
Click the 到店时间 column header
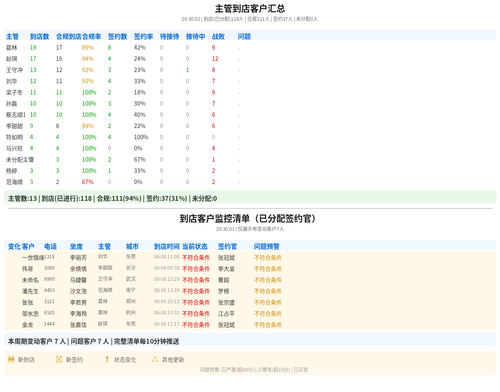(167, 246)
